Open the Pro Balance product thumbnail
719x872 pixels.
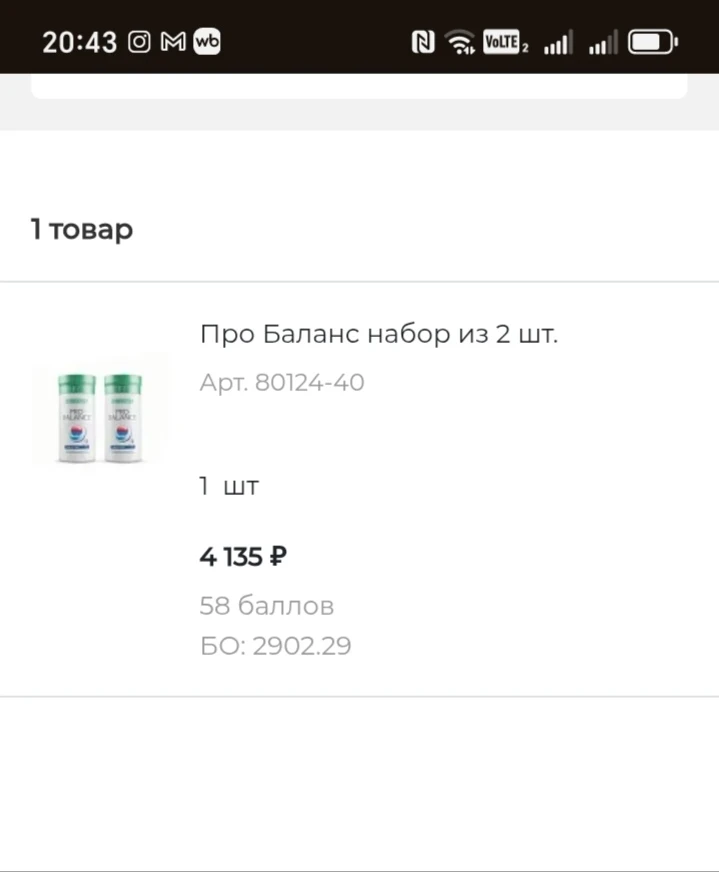(101, 413)
